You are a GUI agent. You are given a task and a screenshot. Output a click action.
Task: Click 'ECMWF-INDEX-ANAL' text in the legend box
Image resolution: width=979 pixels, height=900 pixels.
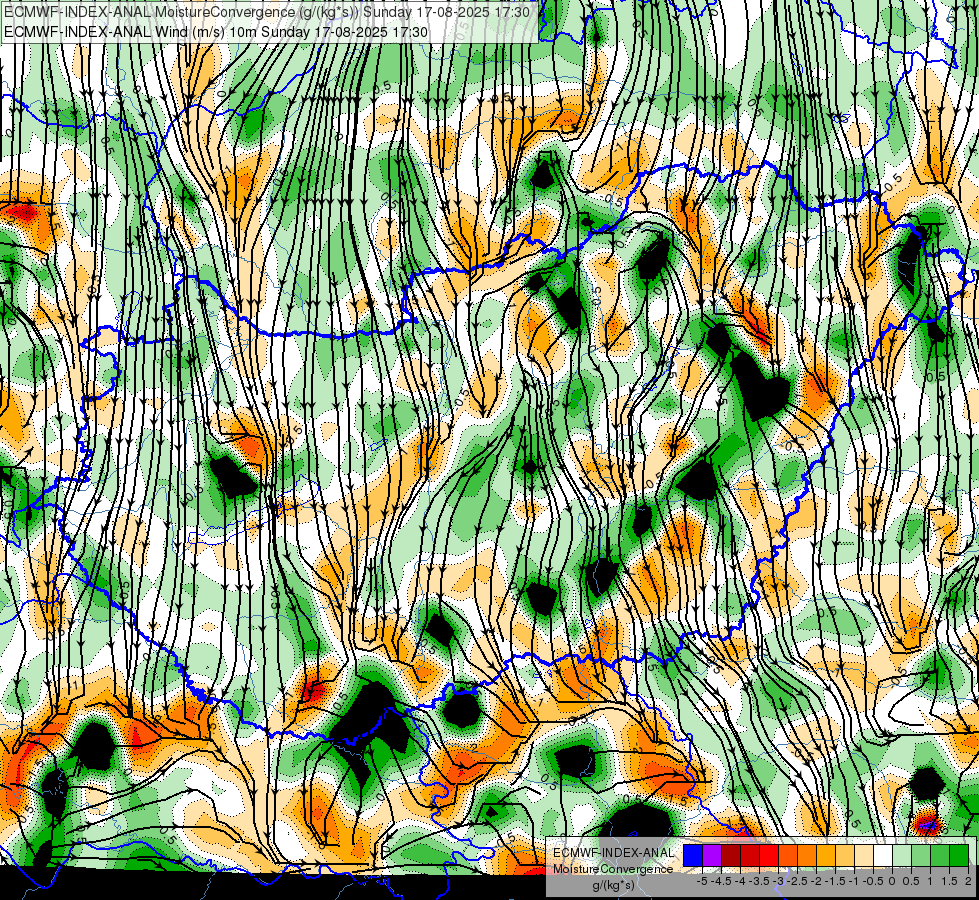pyautogui.click(x=613, y=853)
